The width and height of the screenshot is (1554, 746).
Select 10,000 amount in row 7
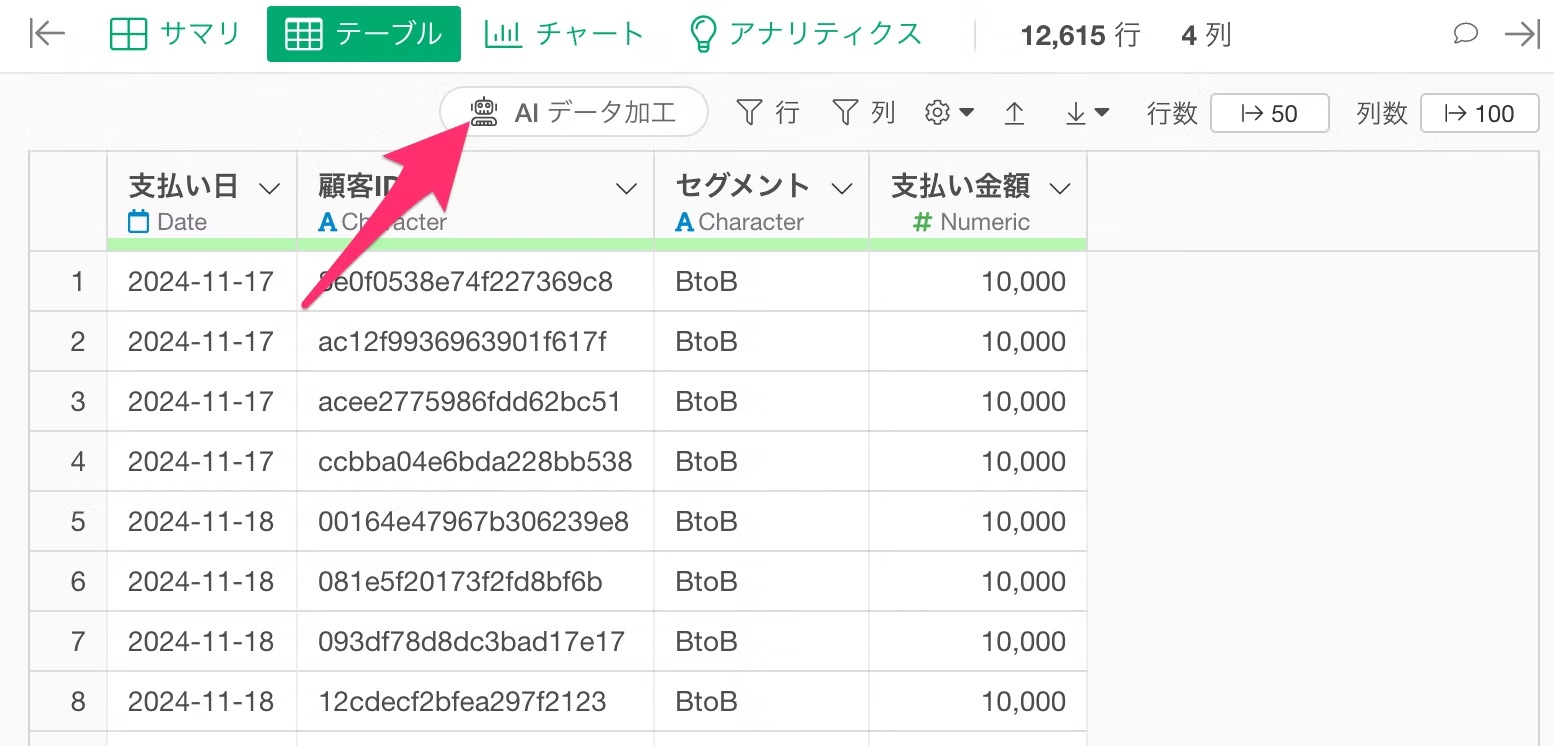[x=978, y=641]
